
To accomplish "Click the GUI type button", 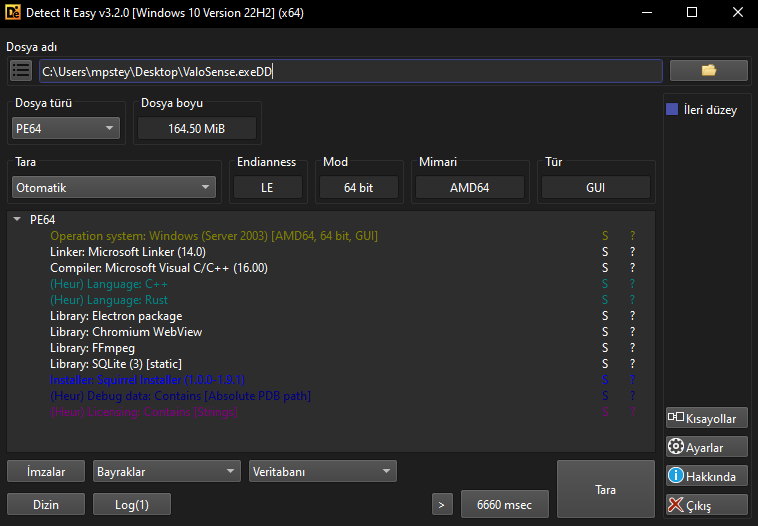I will click(x=596, y=188).
